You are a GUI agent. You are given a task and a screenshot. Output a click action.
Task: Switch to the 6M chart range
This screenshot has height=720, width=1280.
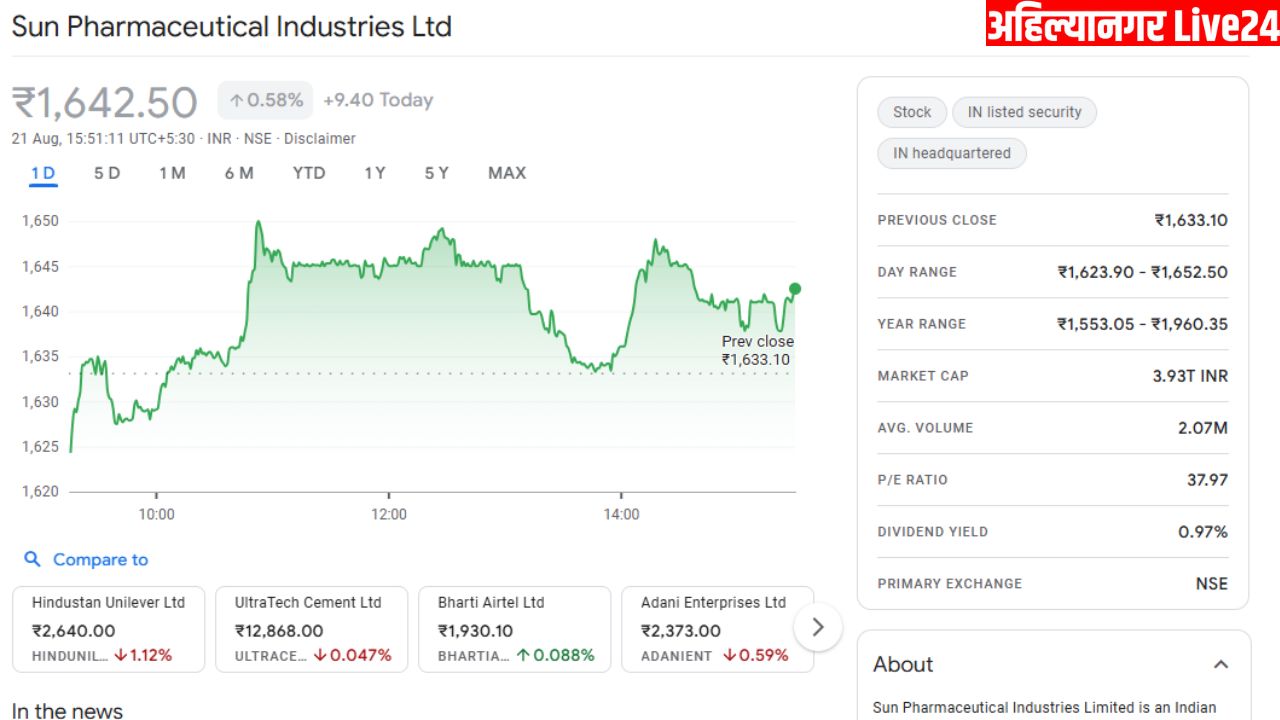click(239, 173)
